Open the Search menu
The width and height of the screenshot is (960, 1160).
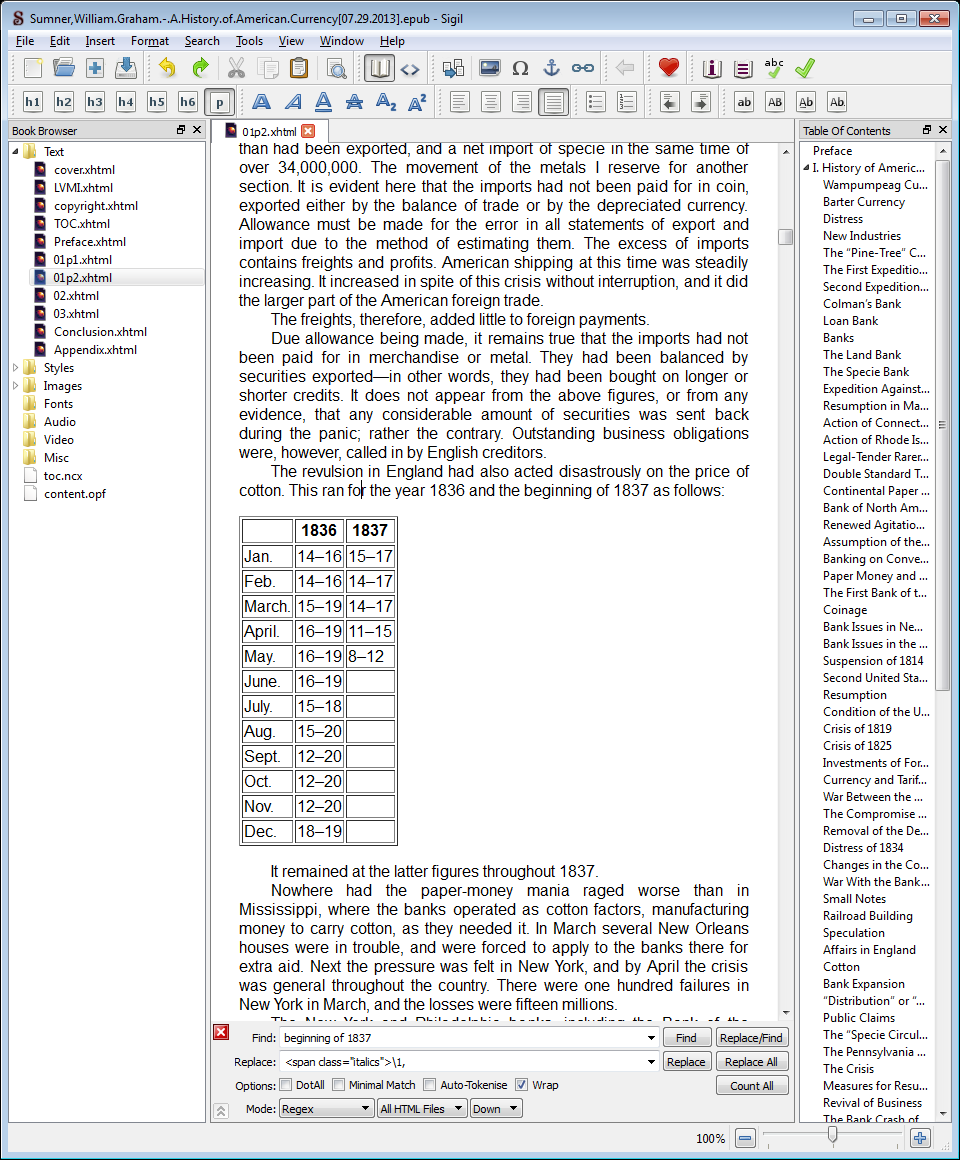[202, 41]
